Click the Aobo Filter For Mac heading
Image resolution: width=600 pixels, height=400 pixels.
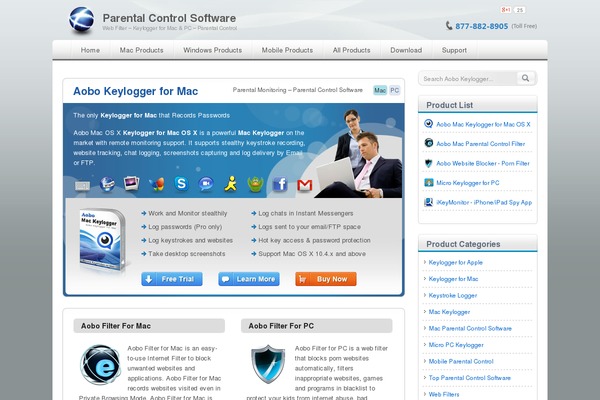pyautogui.click(x=116, y=326)
